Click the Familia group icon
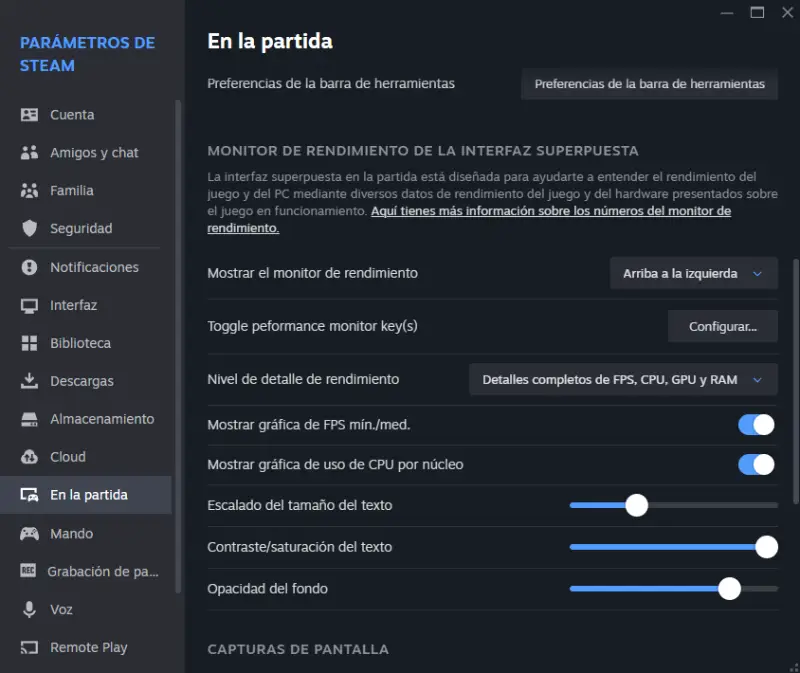 29,190
